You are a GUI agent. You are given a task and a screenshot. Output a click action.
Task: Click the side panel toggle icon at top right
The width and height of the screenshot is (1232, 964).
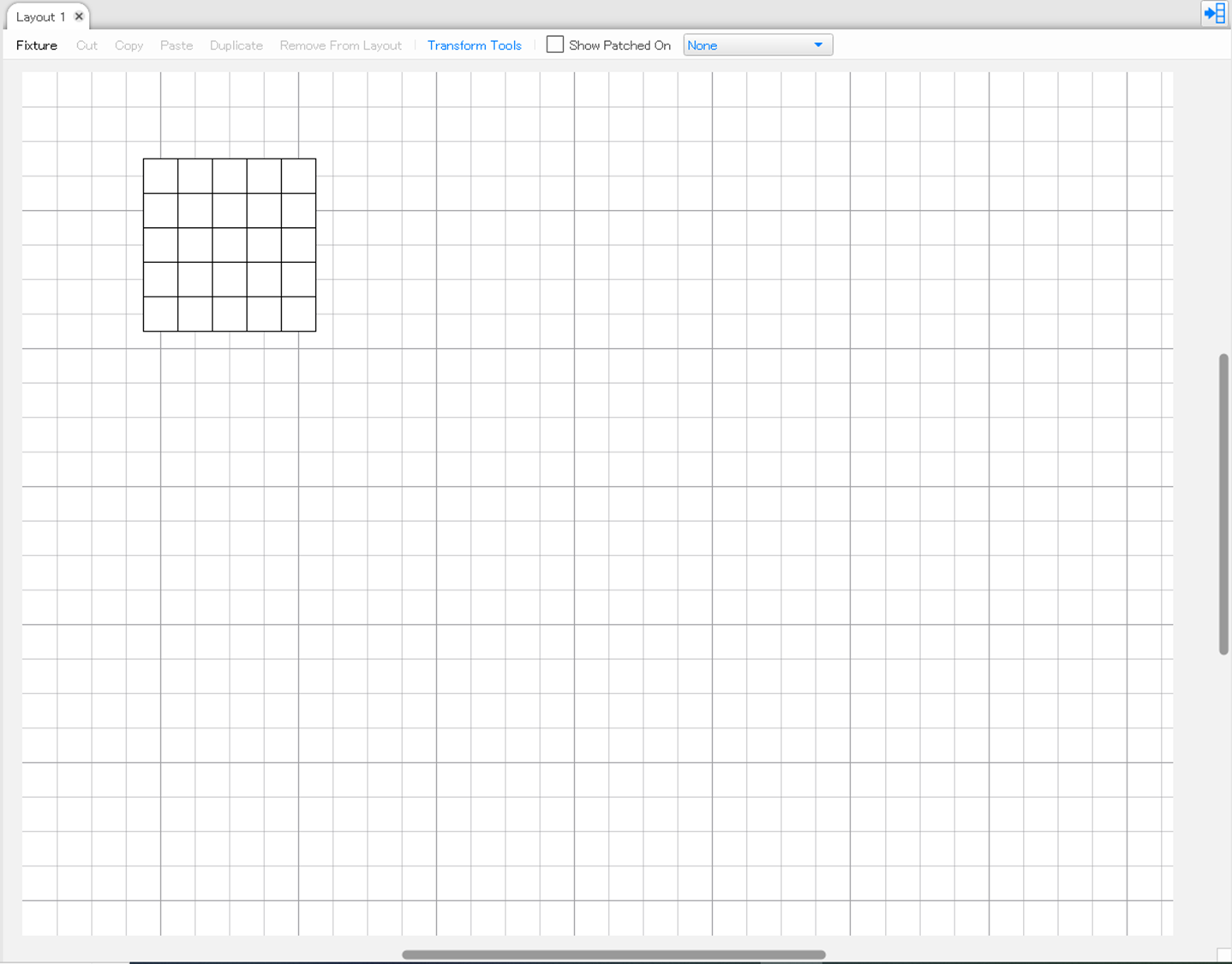point(1214,14)
